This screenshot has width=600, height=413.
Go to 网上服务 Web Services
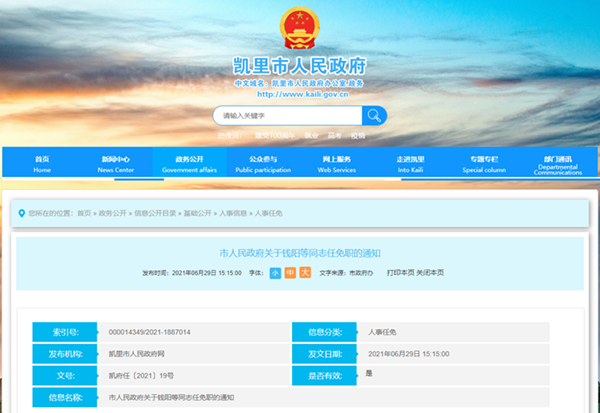click(336, 164)
